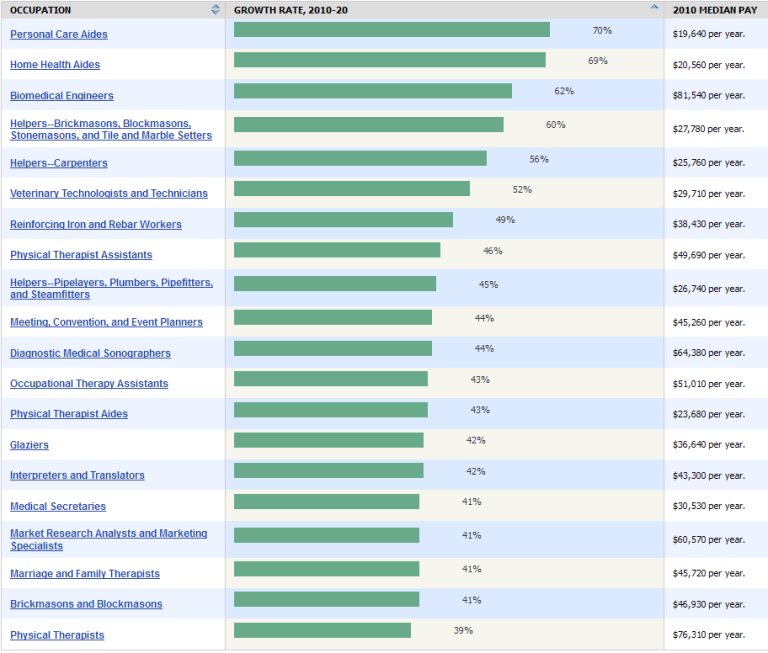Click the Growth Rate column sort arrow
Image resolution: width=768 pixels, height=653 pixels.
655,7
